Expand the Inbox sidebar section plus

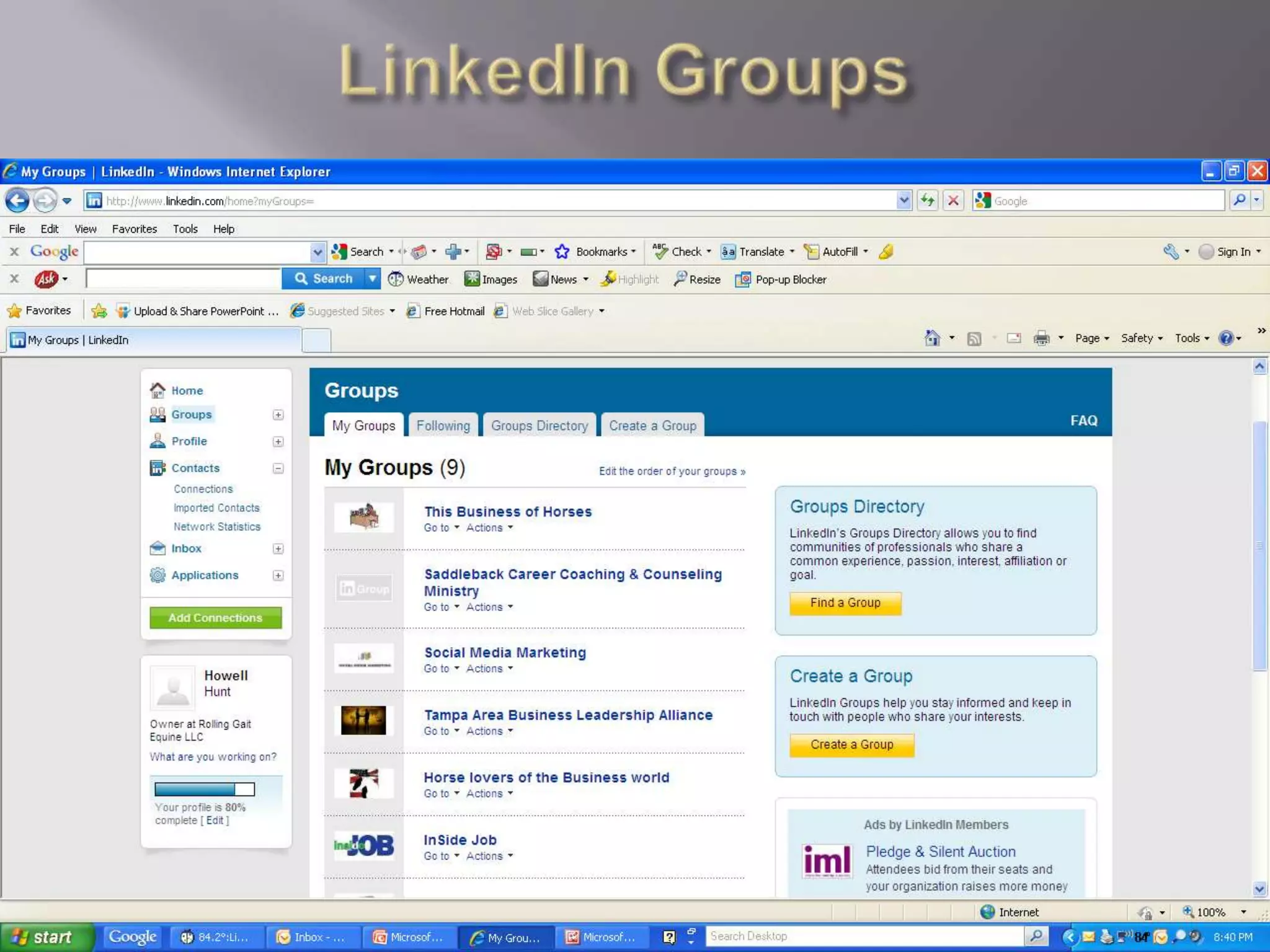tap(278, 549)
